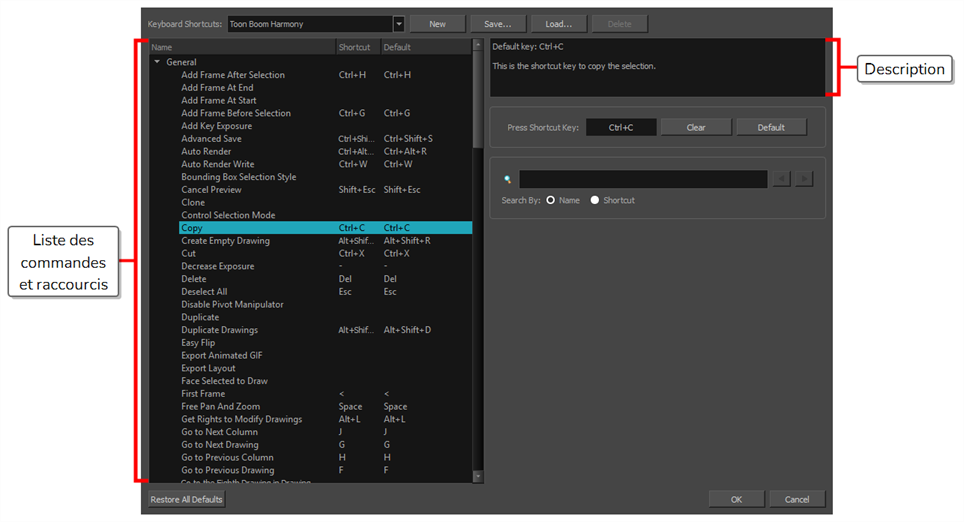Click the shortcut search text field

coord(643,179)
